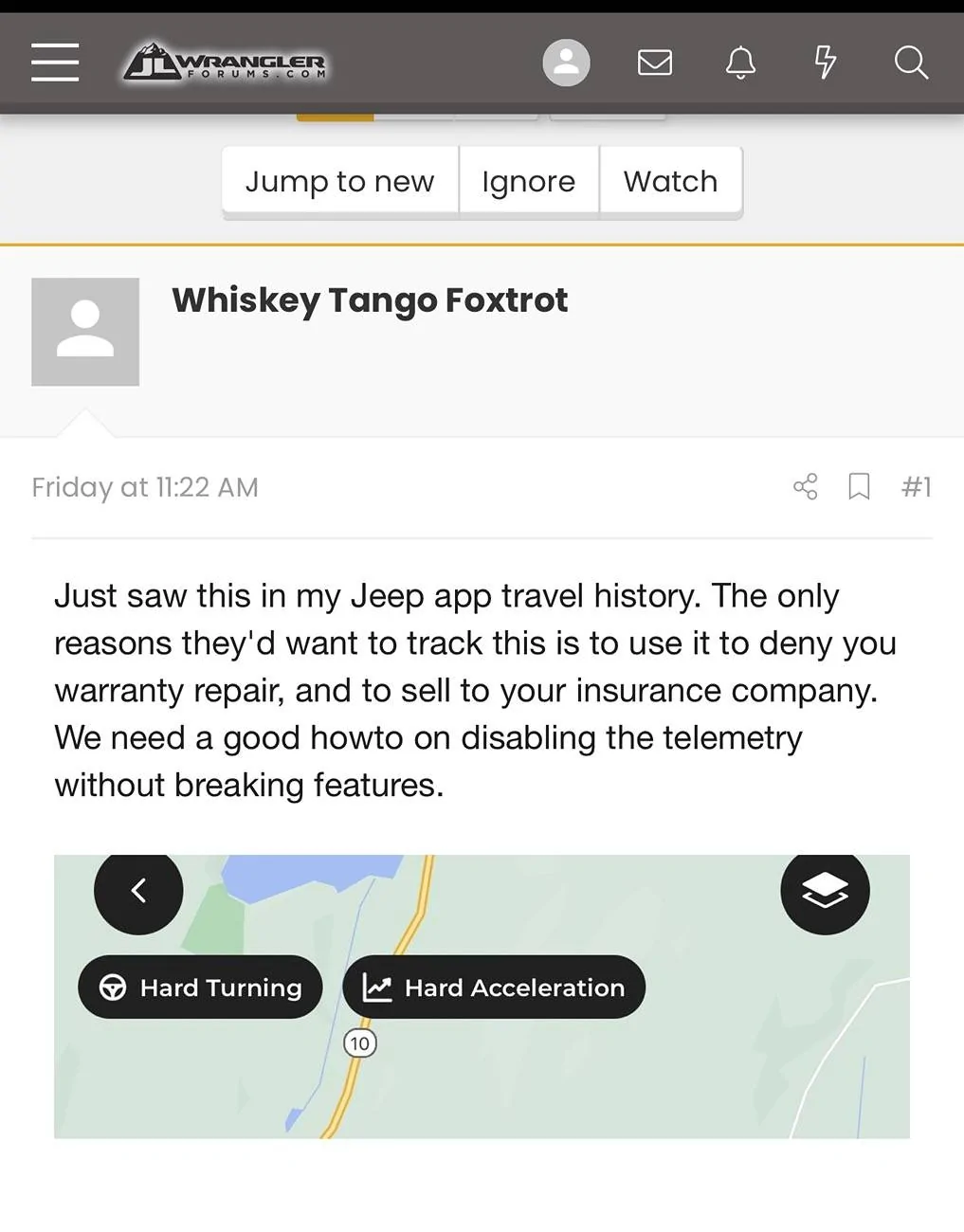Share the post using share icon
Image resolution: width=964 pixels, height=1232 pixels.
pyautogui.click(x=806, y=487)
